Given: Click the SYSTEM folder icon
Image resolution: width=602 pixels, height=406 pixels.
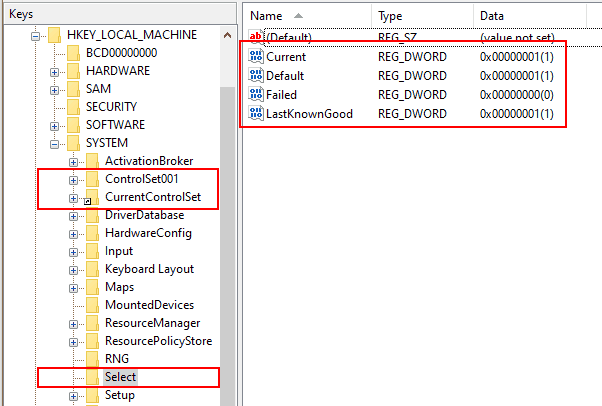Looking at the screenshot, I should tap(73, 143).
